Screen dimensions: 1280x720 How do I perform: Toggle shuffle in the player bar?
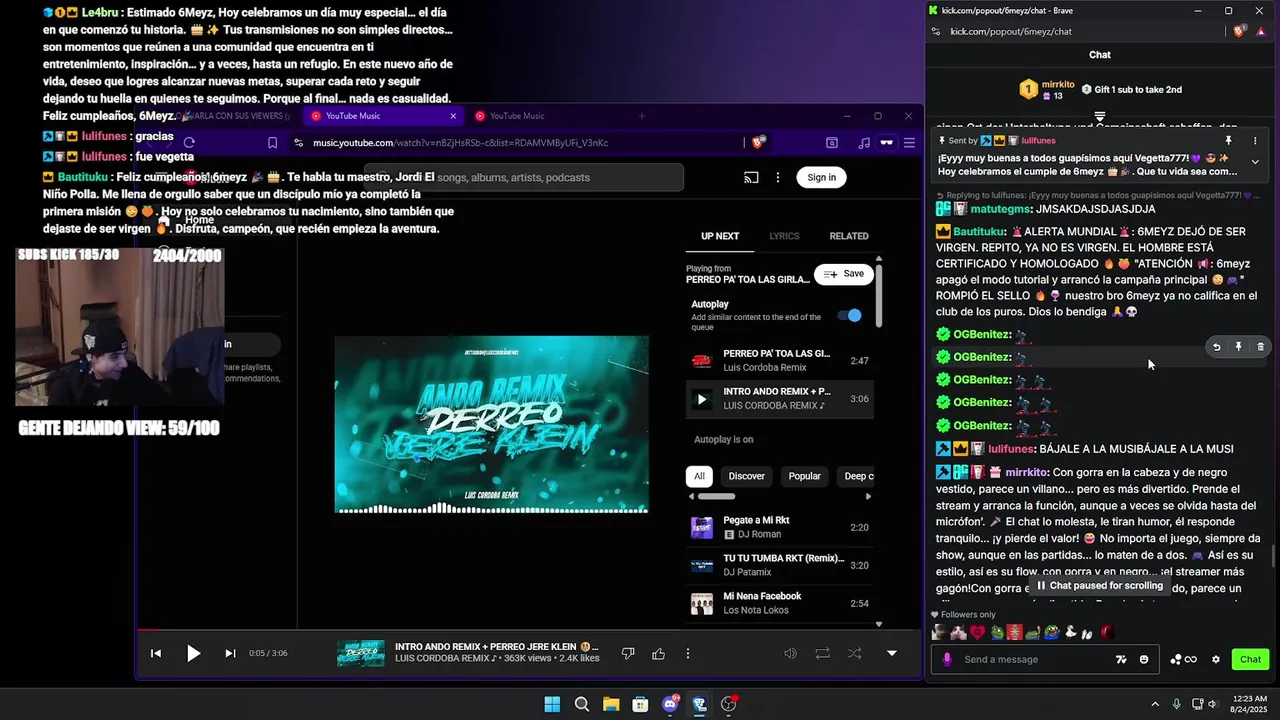pyautogui.click(x=855, y=653)
